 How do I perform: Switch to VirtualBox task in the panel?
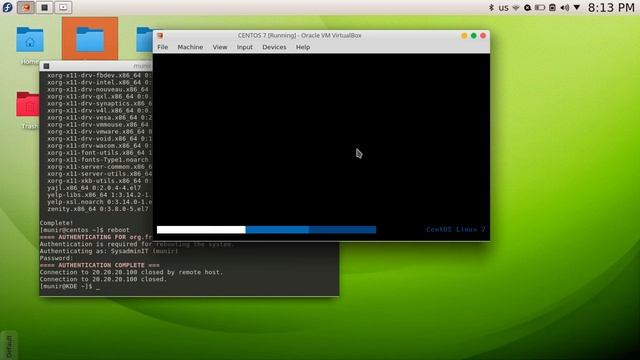point(26,7)
